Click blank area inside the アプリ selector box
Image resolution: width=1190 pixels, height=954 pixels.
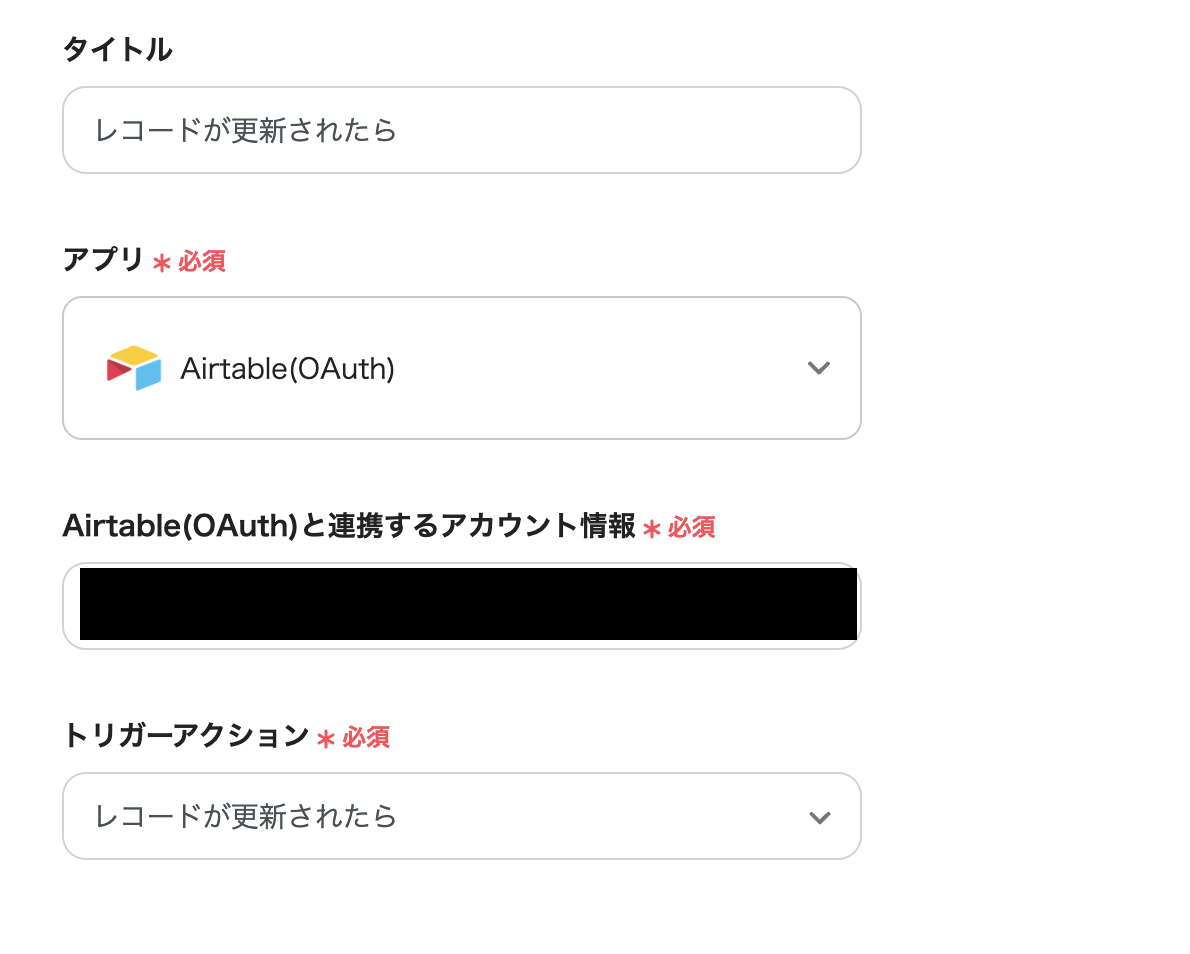[600, 368]
